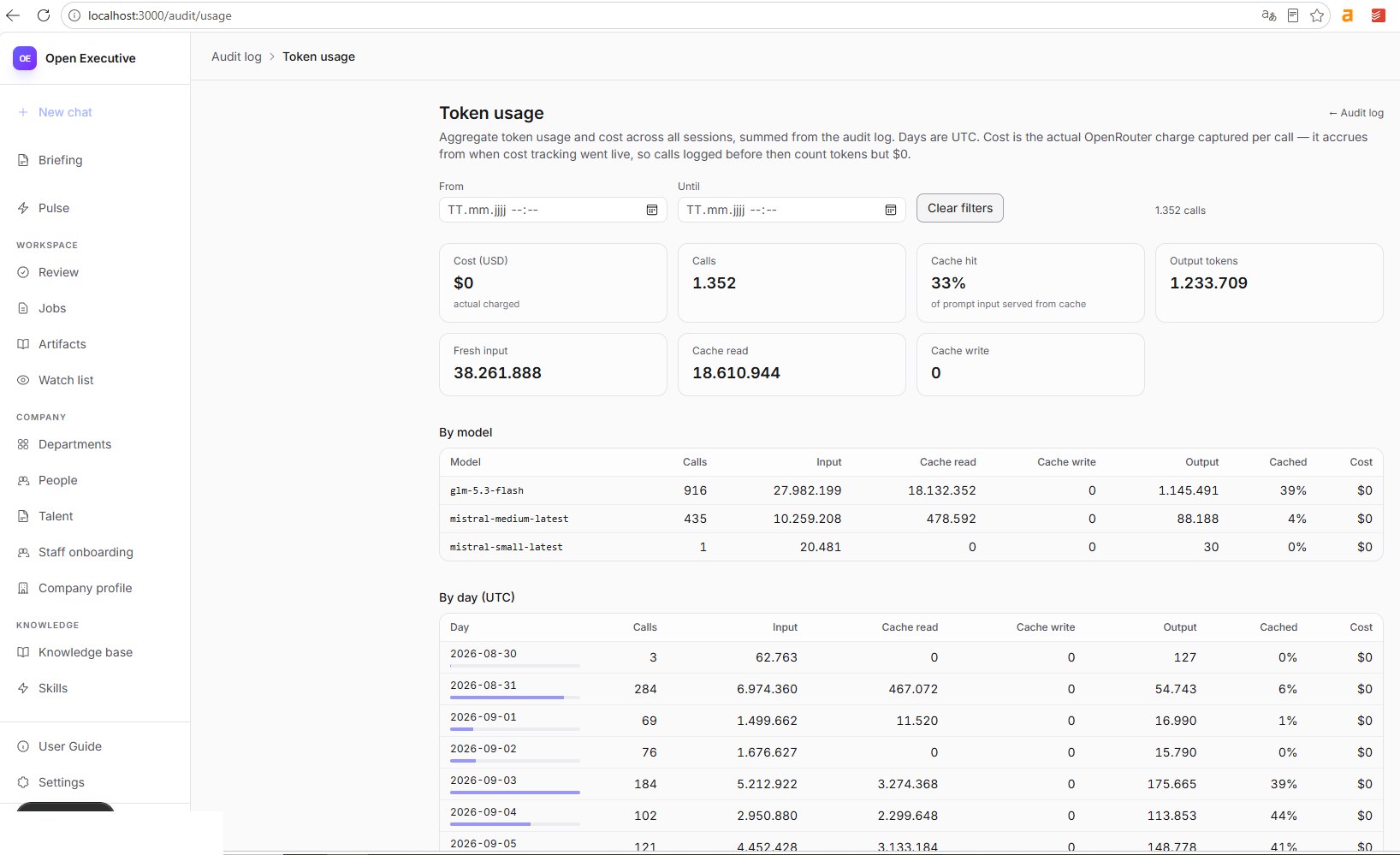Click the Briefing document icon
The height and width of the screenshot is (855, 1400).
pos(23,160)
